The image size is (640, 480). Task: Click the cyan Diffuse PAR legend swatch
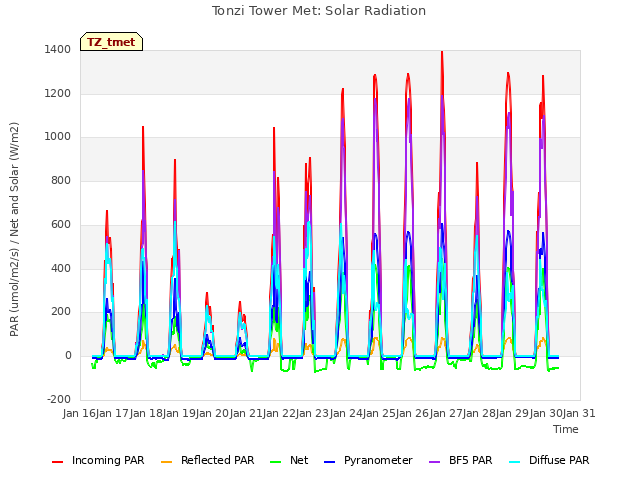pyautogui.click(x=515, y=462)
